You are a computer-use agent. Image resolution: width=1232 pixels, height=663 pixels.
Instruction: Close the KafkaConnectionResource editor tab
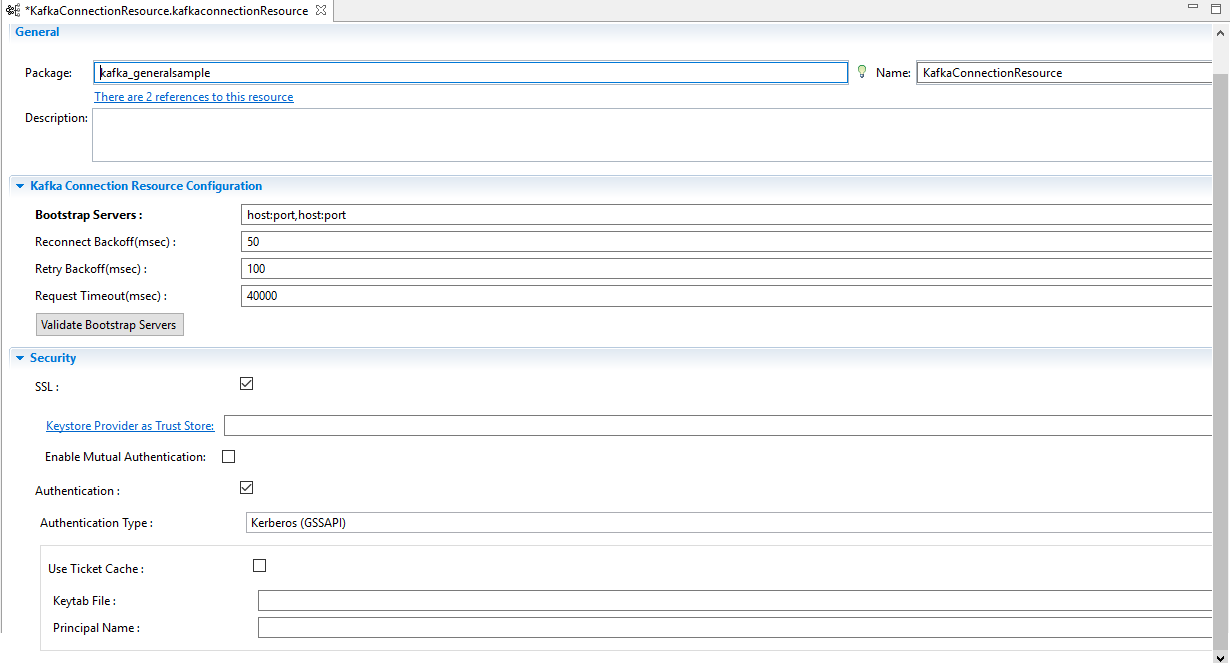coord(320,10)
